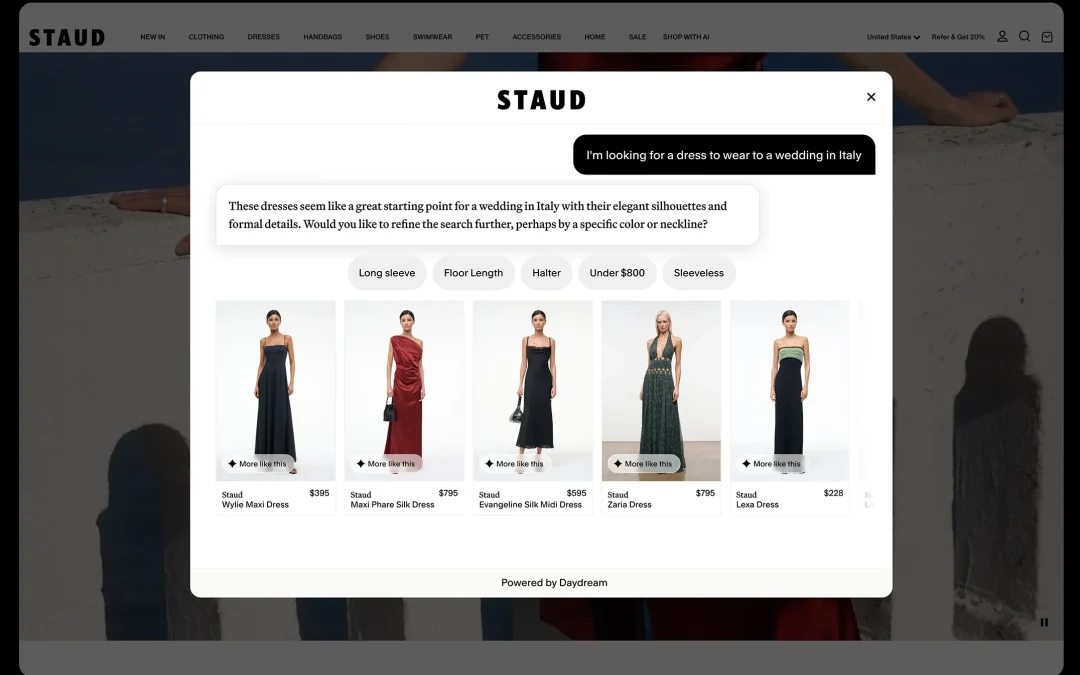Go to the STAUD homepage logo

[x=67, y=37]
